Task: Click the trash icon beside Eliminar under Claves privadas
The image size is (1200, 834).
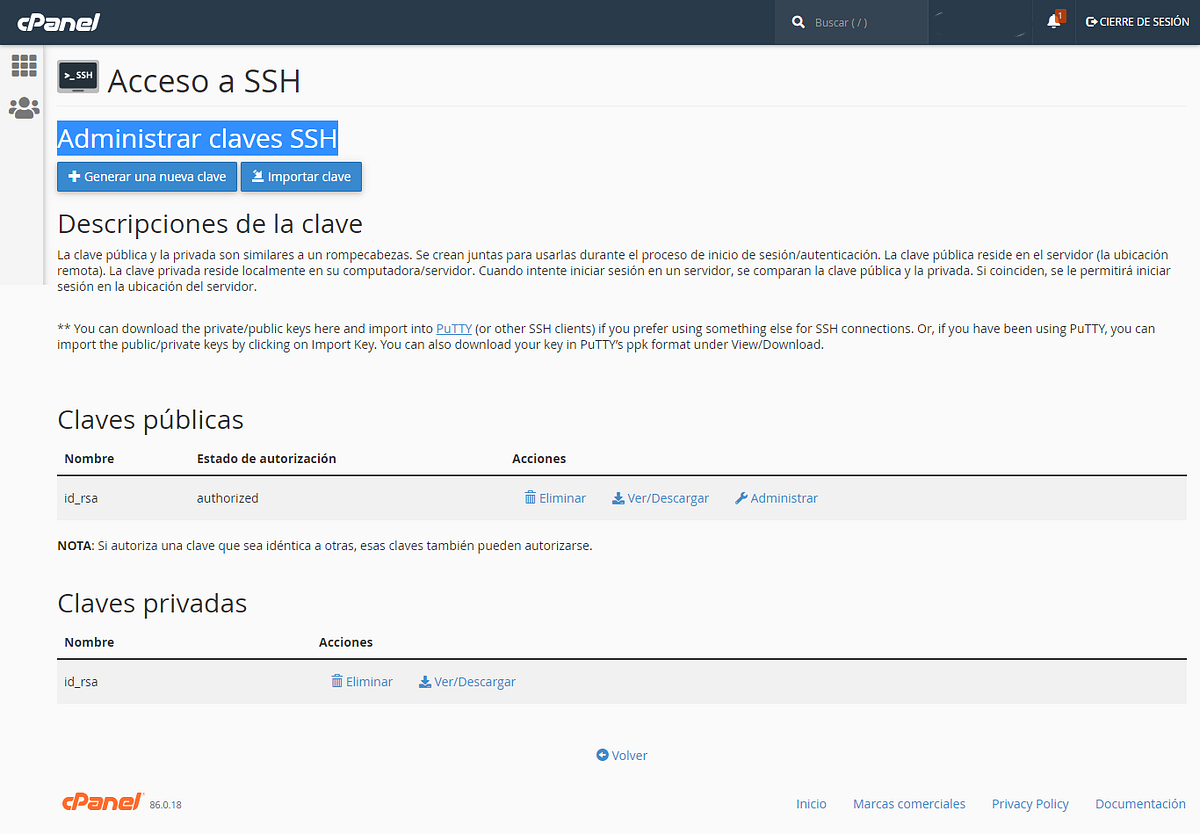Action: click(336, 681)
